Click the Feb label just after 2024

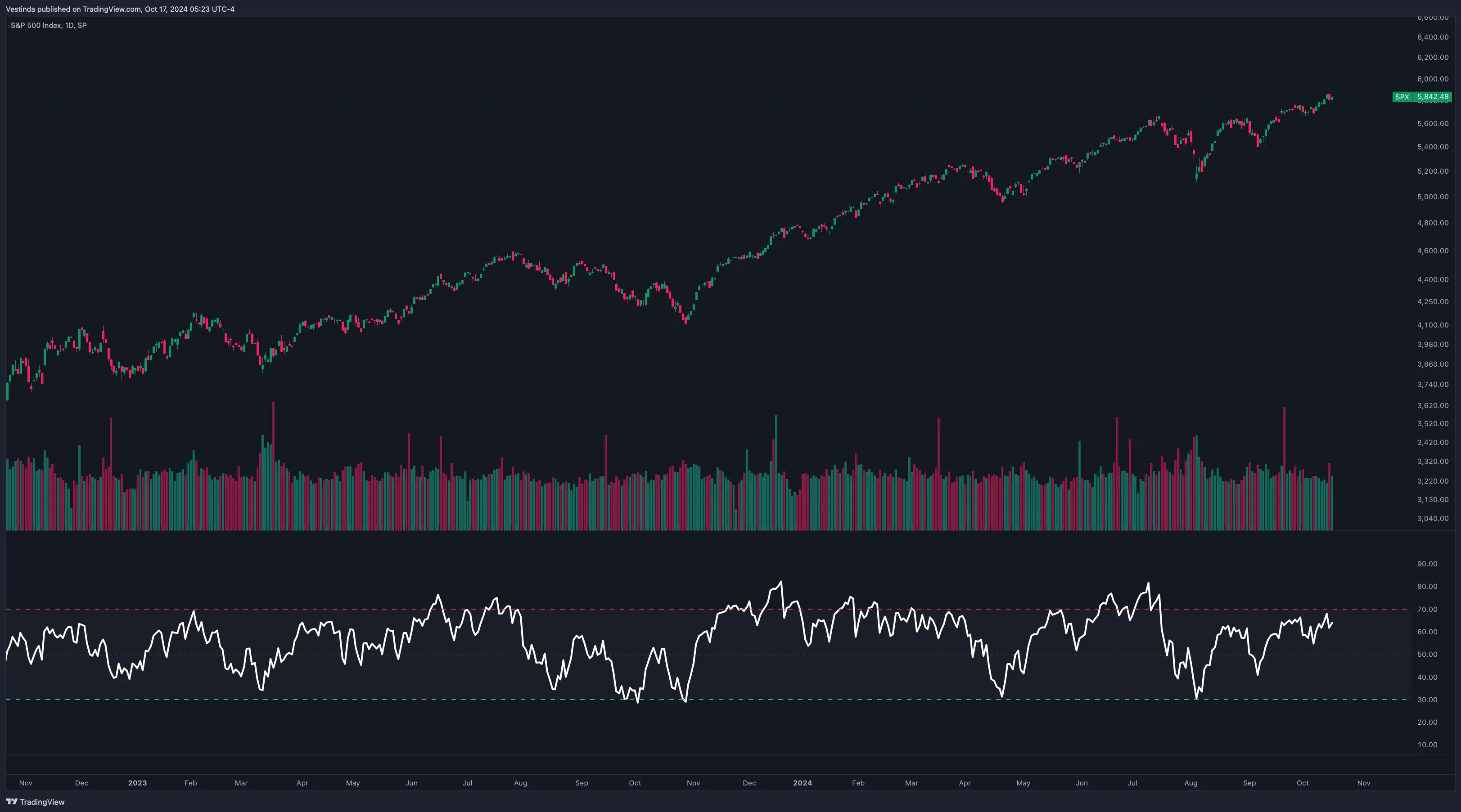coord(858,783)
